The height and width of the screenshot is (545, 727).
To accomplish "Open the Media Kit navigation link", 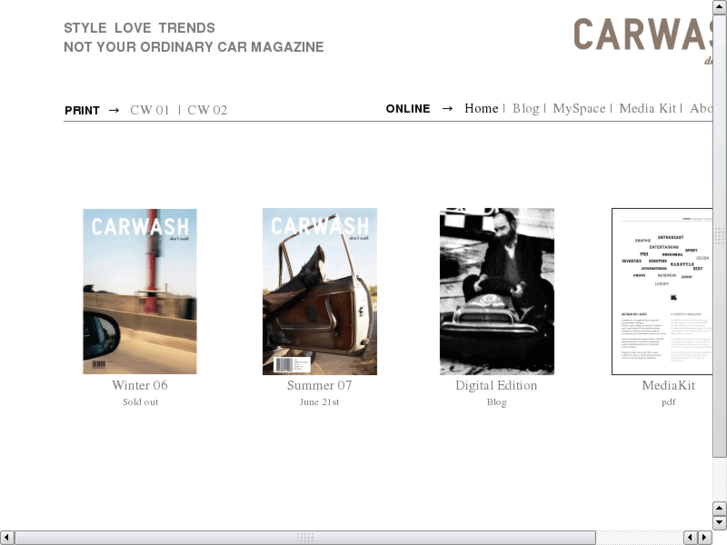I will (648, 109).
